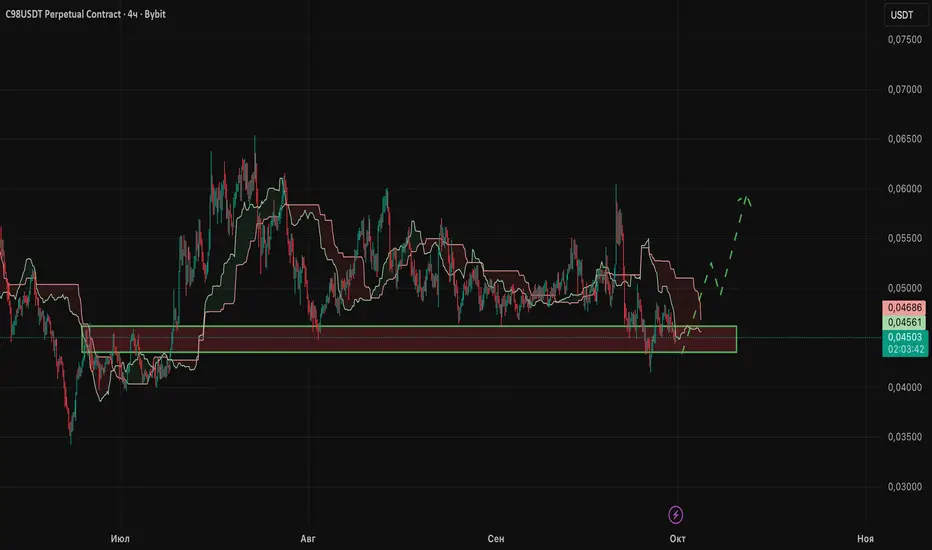Open the USDT currency selector
The height and width of the screenshot is (550, 932).
905,15
